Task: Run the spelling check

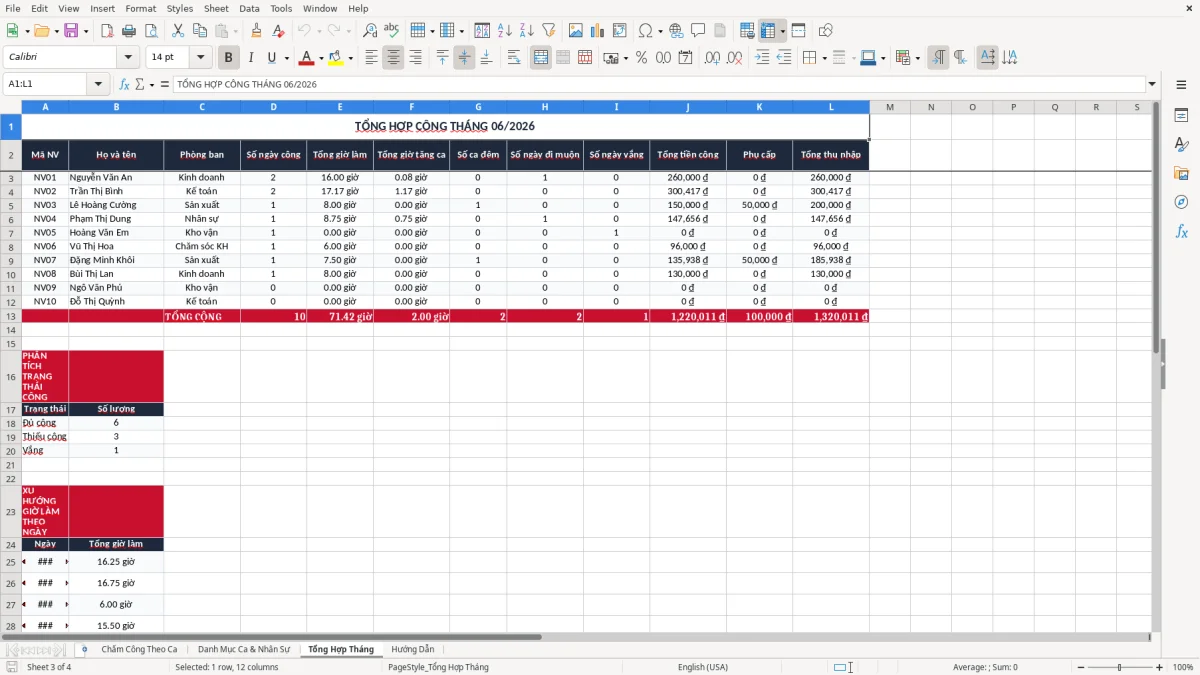Action: point(391,31)
